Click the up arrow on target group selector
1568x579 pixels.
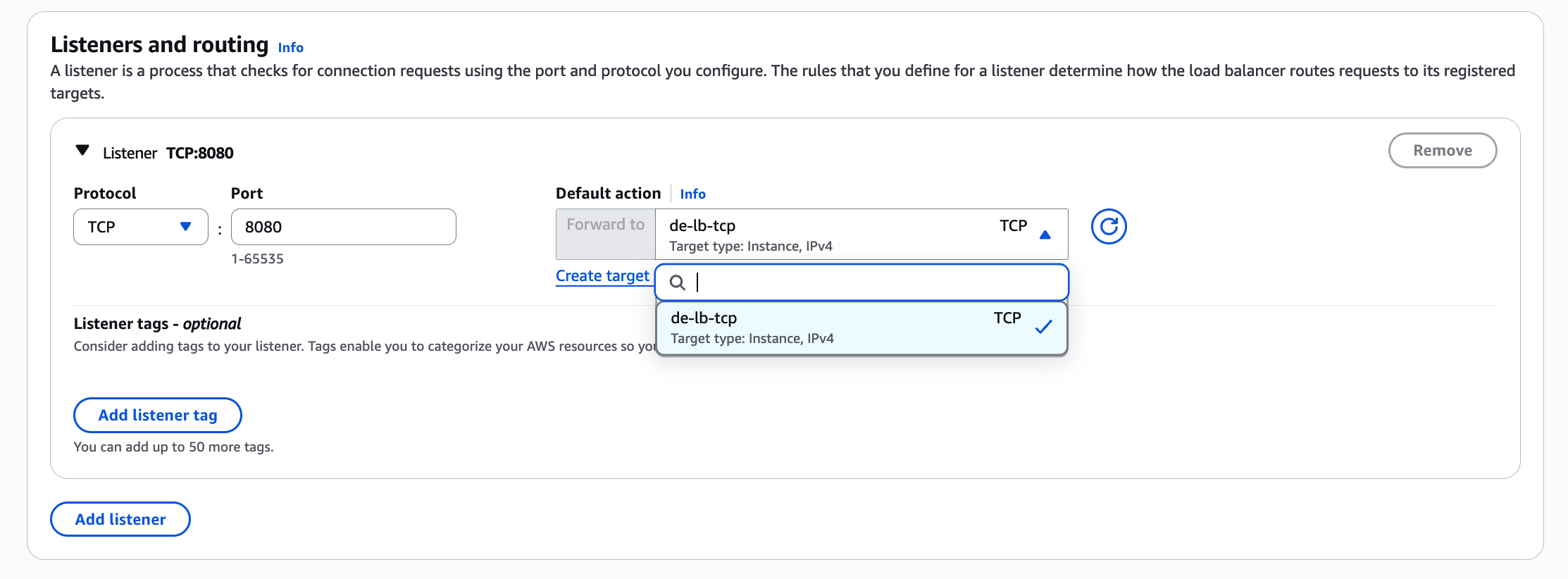1045,235
